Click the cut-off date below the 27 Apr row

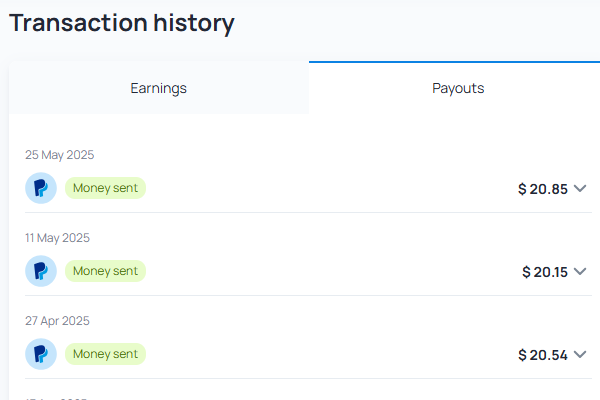click(x=57, y=398)
